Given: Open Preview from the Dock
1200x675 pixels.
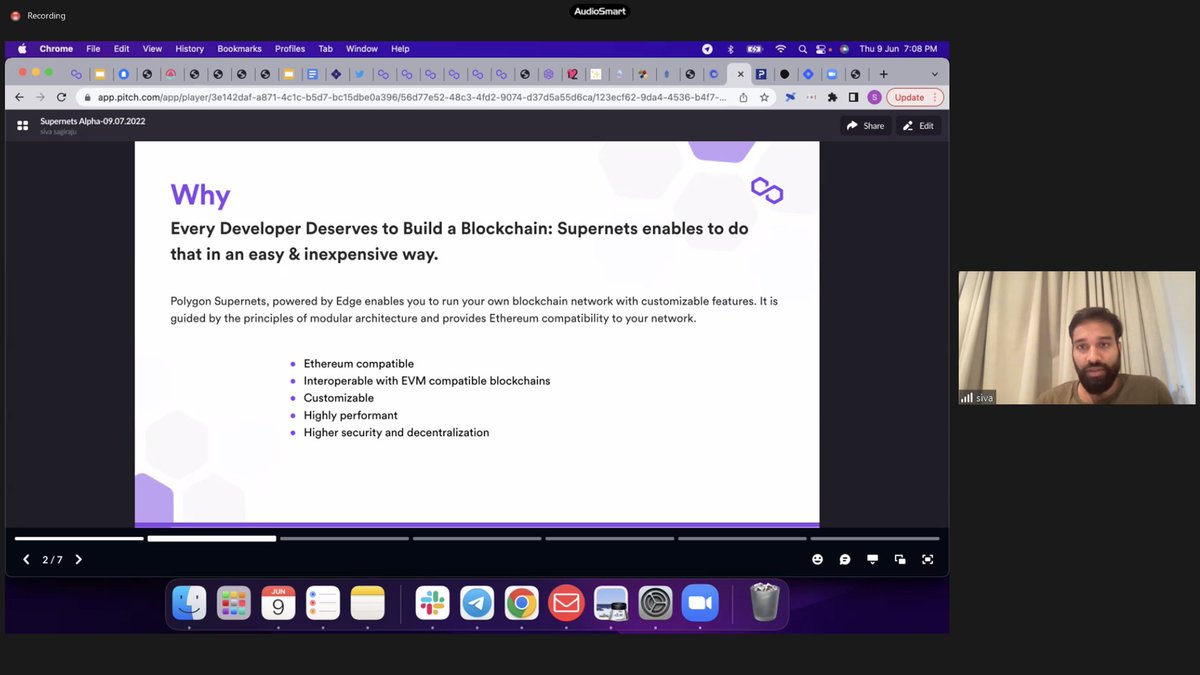Looking at the screenshot, I should click(x=611, y=603).
